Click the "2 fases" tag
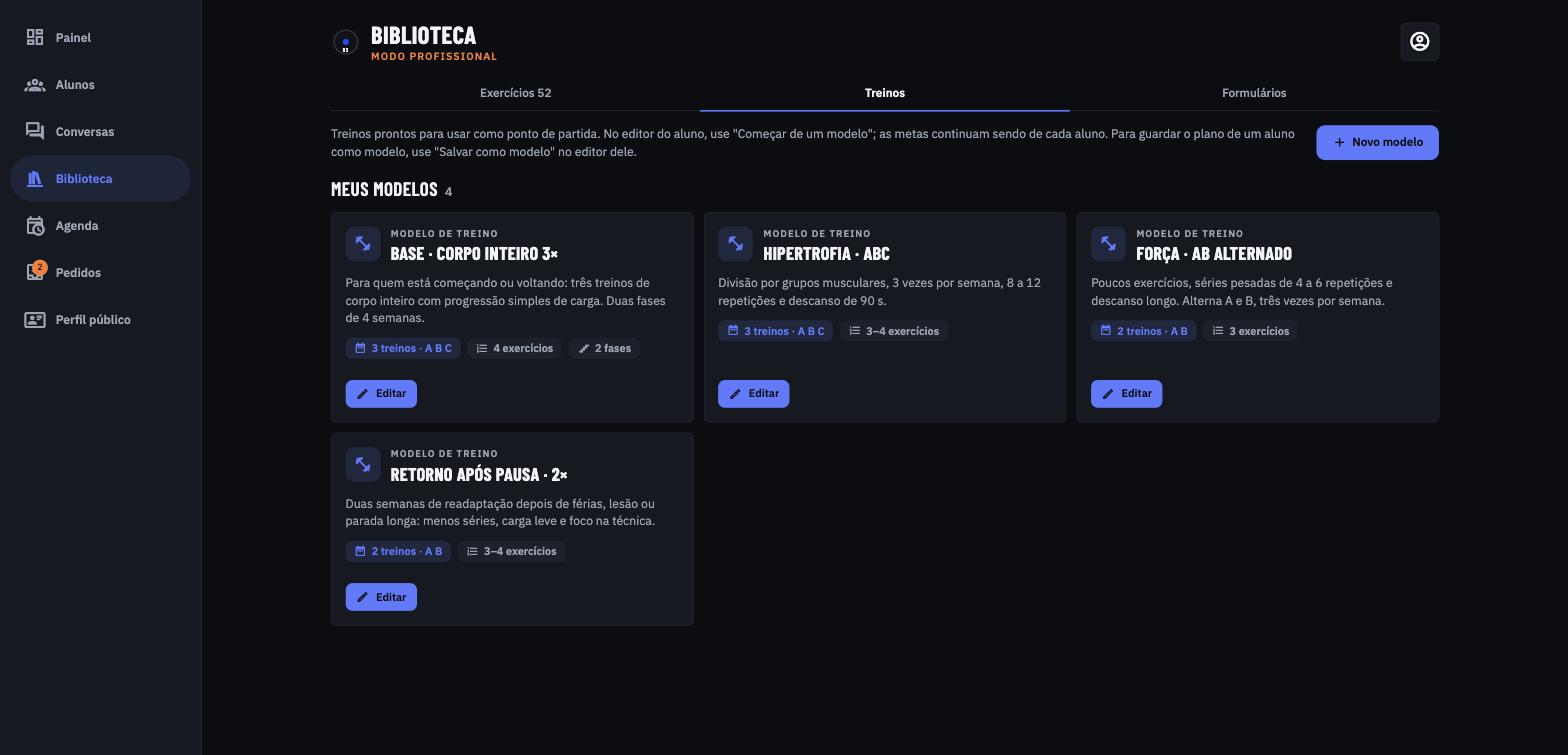Viewport: 1568px width, 755px height. click(x=605, y=348)
